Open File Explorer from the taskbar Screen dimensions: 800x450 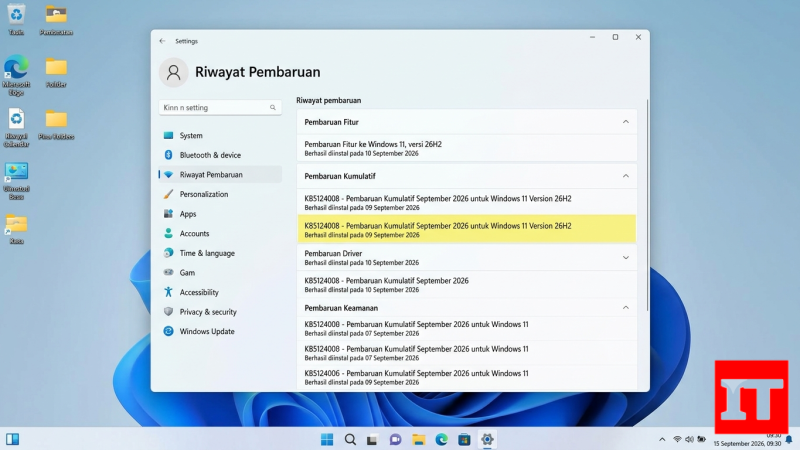pos(419,439)
